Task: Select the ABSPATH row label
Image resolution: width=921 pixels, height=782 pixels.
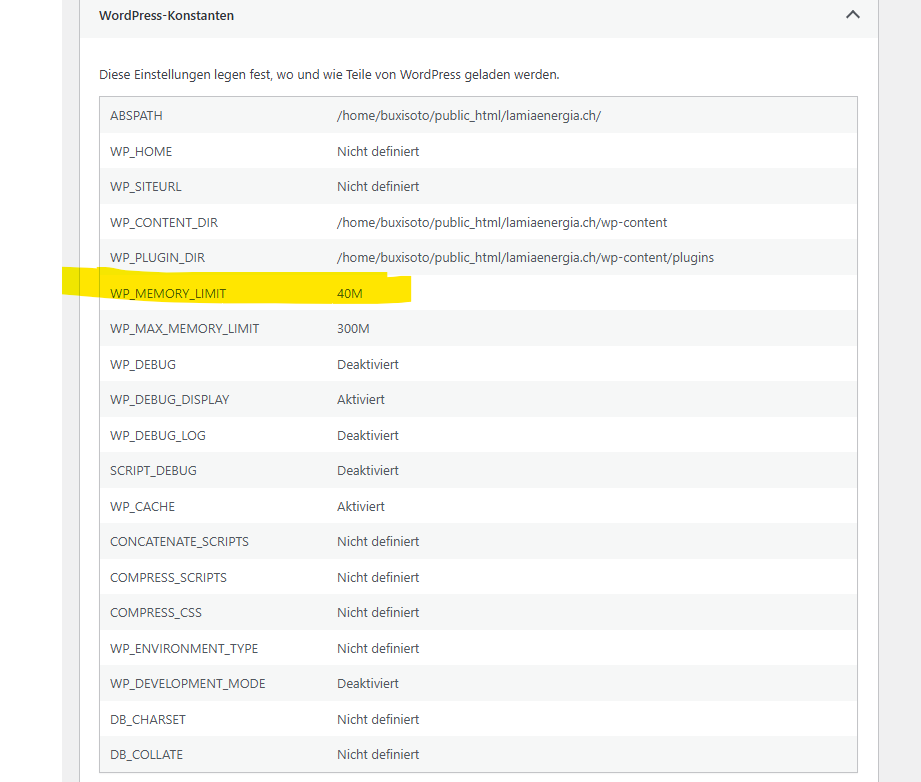Action: (x=136, y=116)
